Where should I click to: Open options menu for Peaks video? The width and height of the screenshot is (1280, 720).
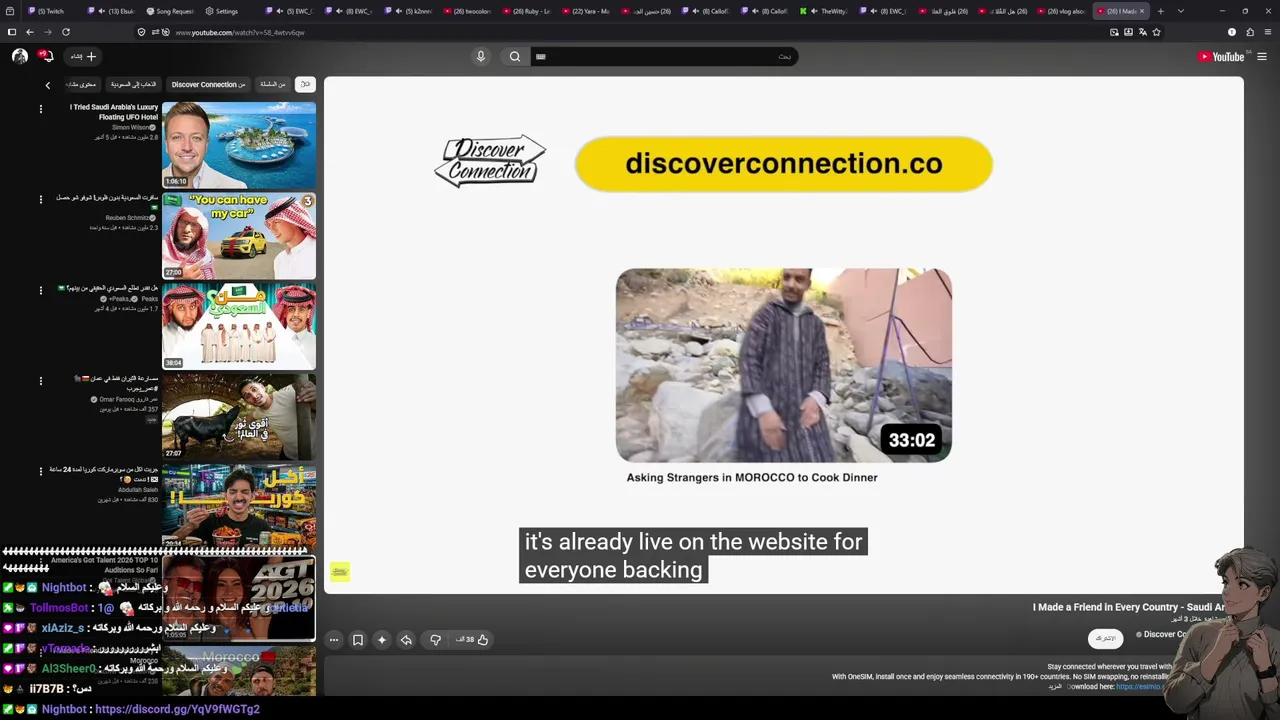tap(41, 290)
